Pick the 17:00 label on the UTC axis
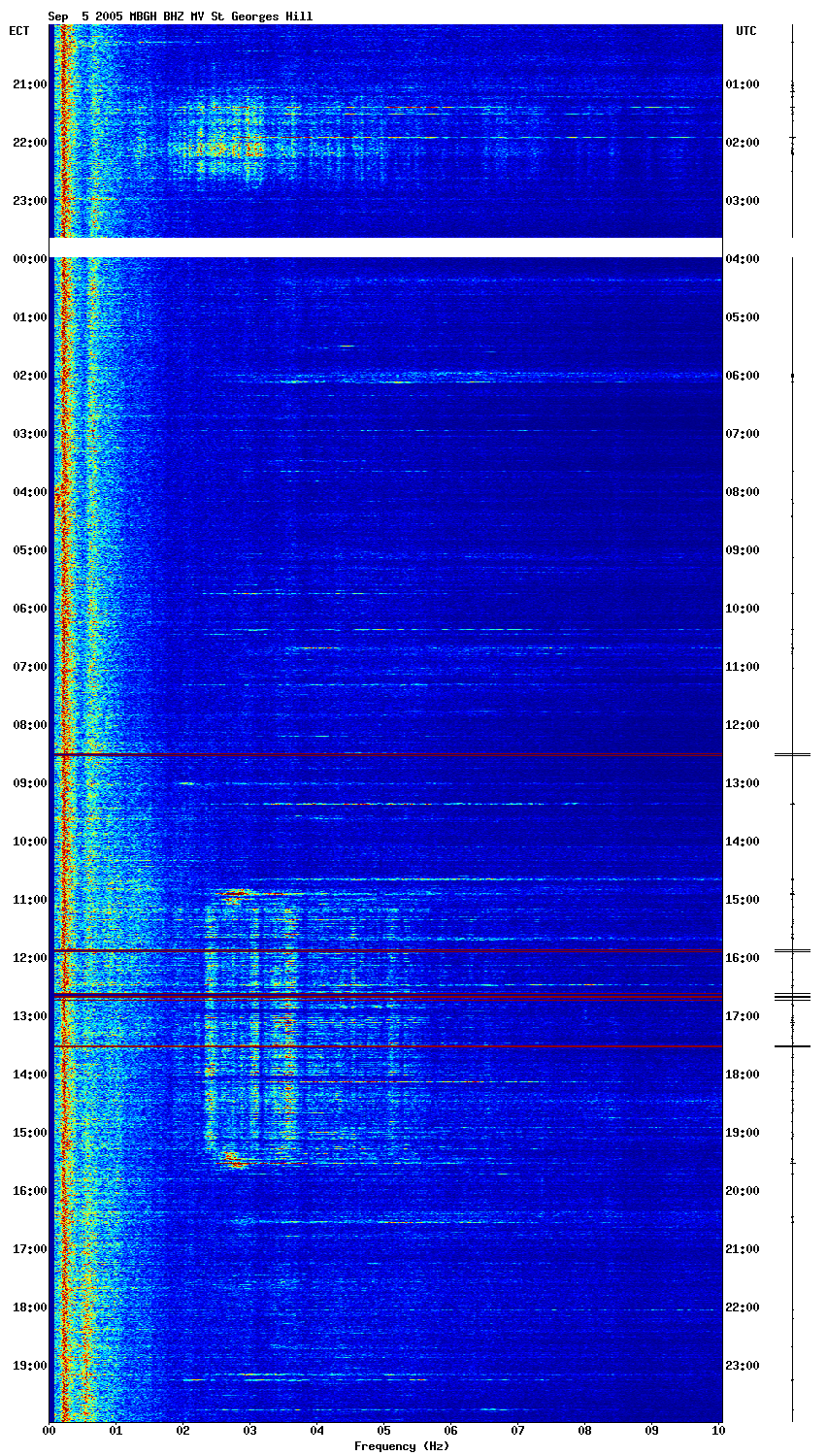Screen dimensions: 827x1456 pos(743,1016)
